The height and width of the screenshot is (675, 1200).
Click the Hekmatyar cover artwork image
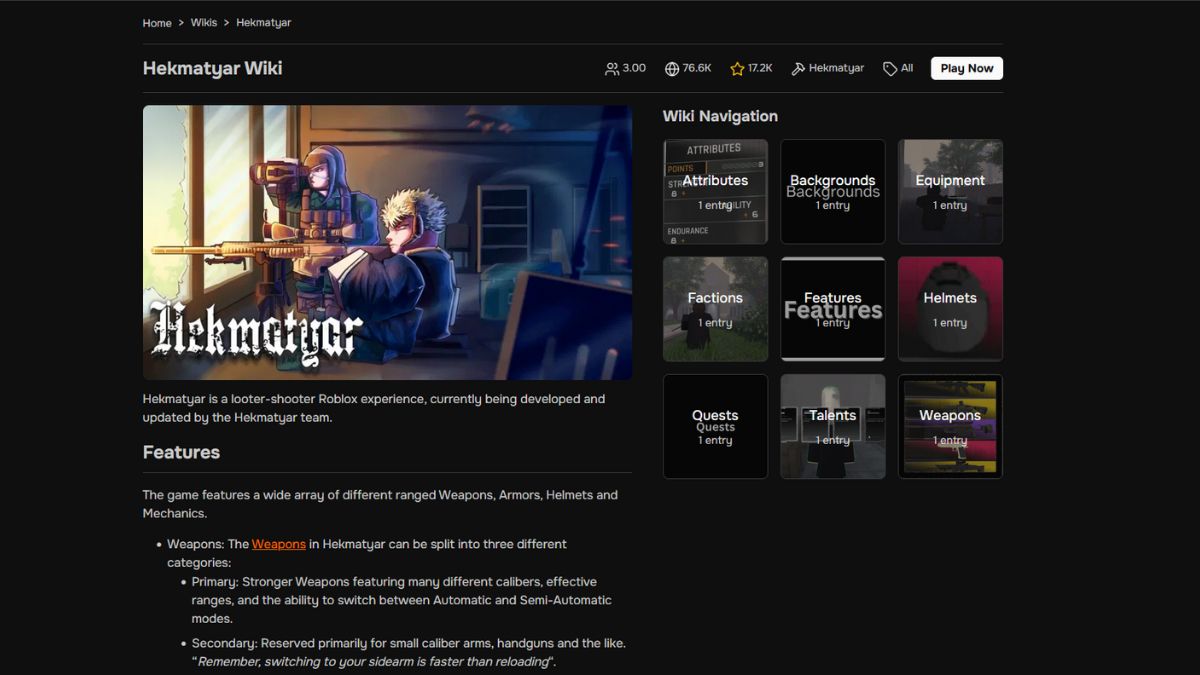387,243
